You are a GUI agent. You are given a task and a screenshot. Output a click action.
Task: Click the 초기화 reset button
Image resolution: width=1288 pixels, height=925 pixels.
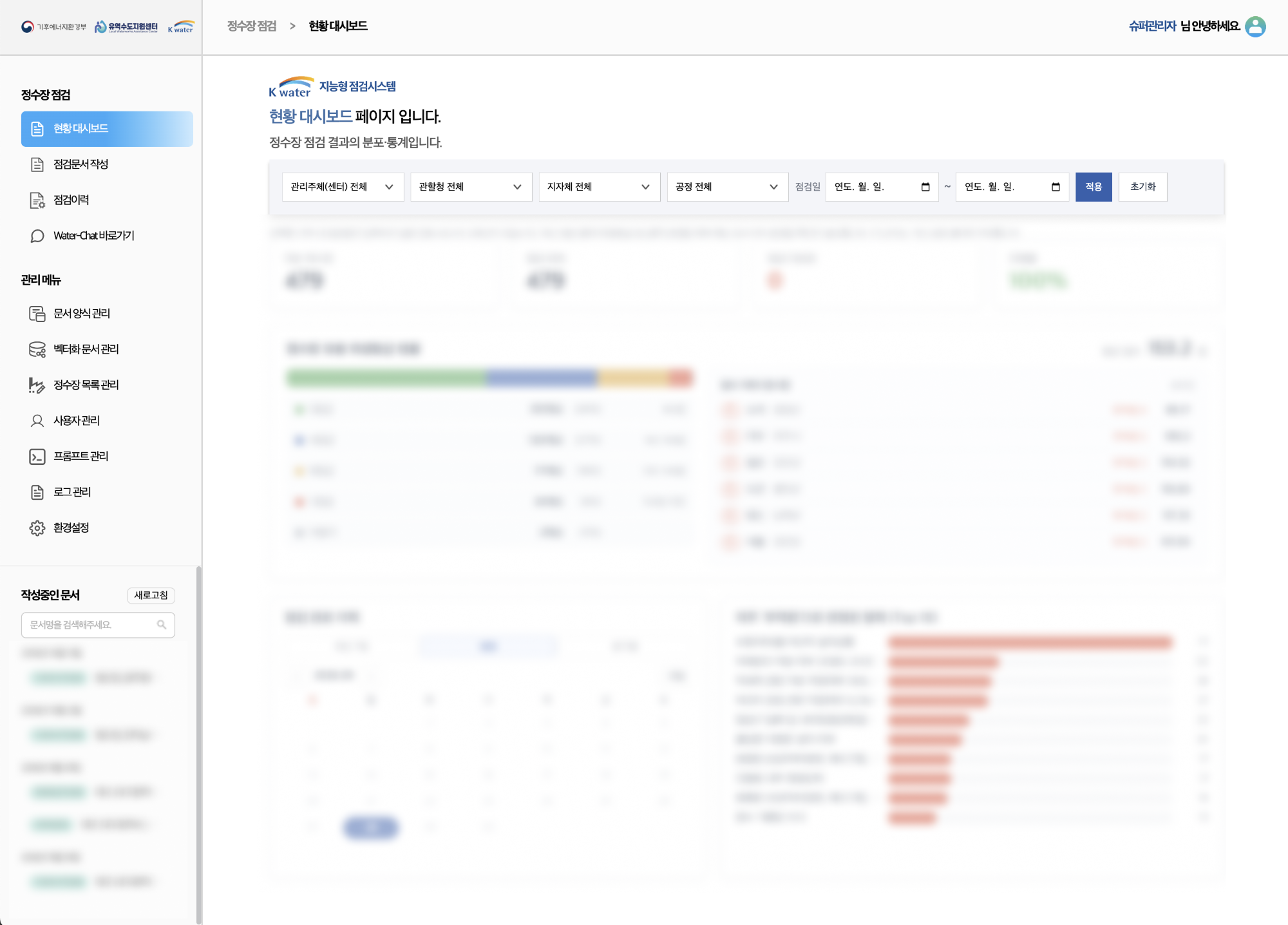[x=1142, y=187]
